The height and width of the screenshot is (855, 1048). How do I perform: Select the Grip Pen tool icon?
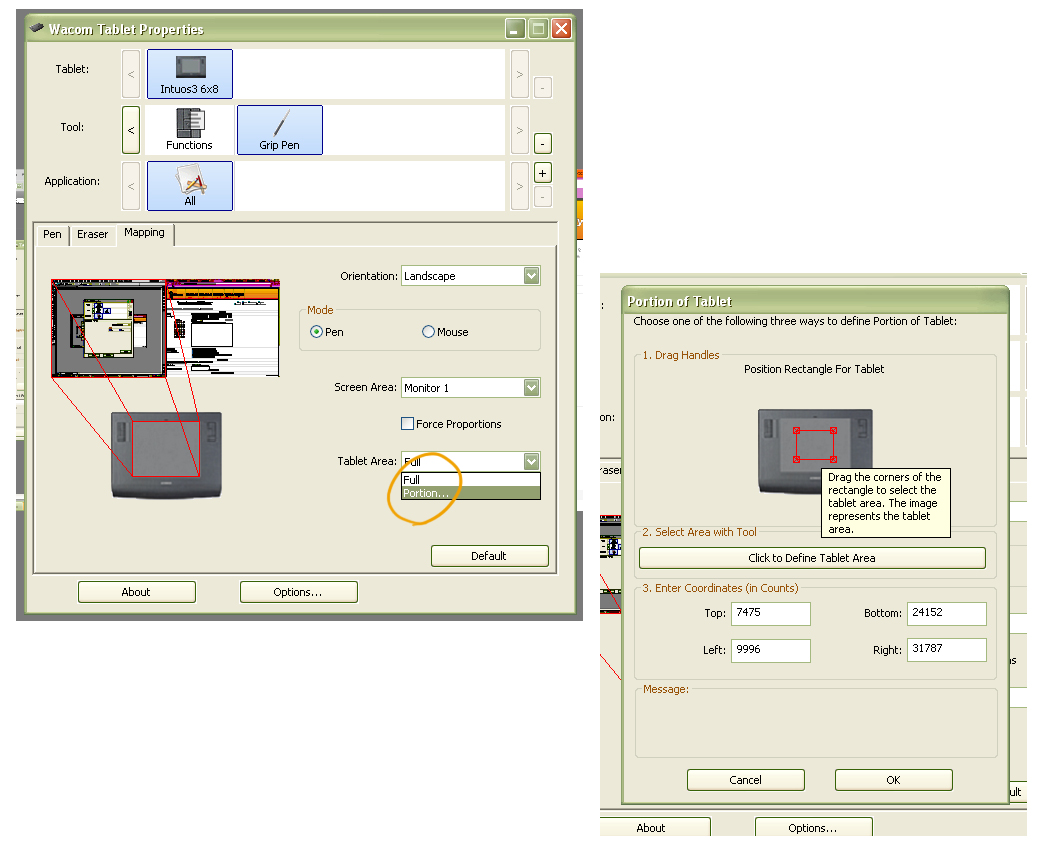pos(280,130)
